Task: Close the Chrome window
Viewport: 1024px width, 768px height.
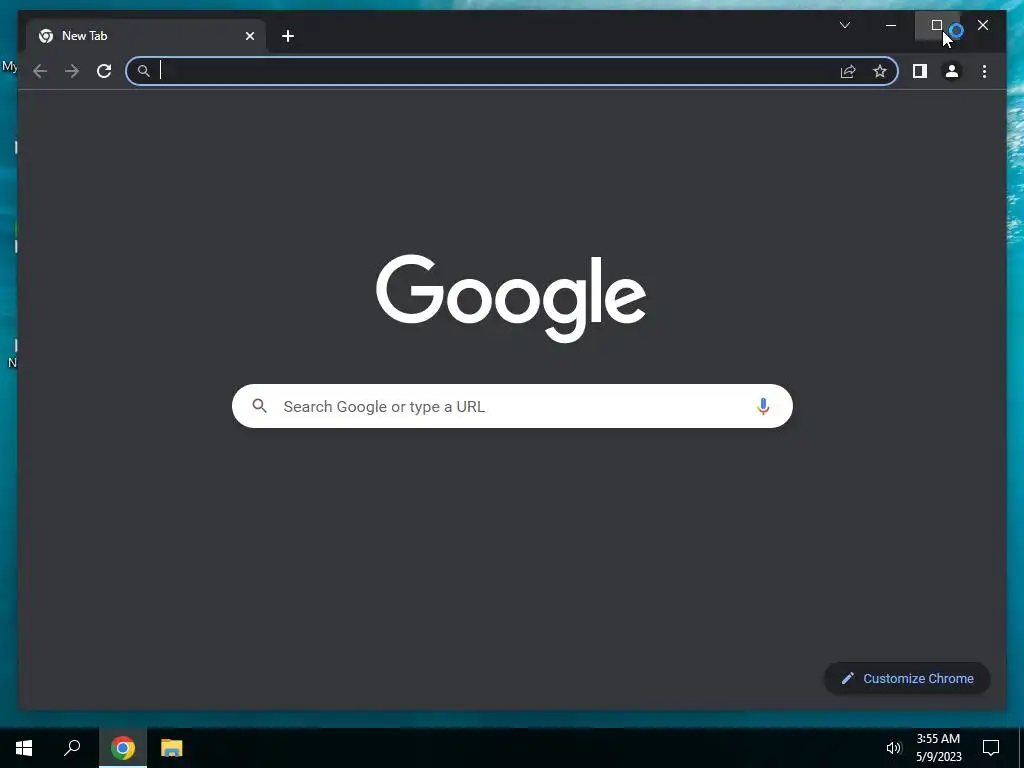Action: (x=983, y=25)
